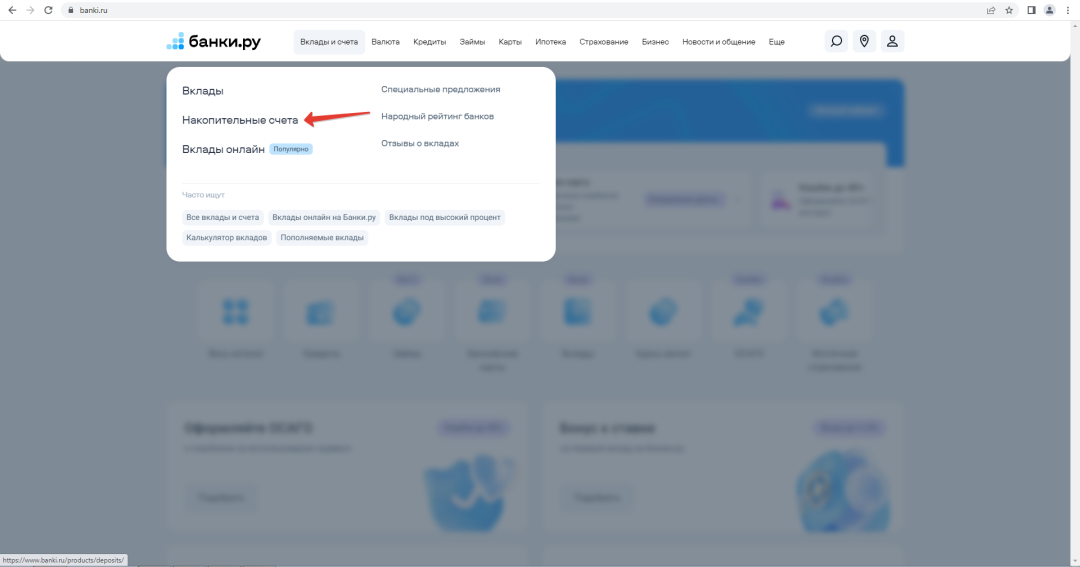Reload the page with refresh icon
1080x567 pixels.
(48, 10)
